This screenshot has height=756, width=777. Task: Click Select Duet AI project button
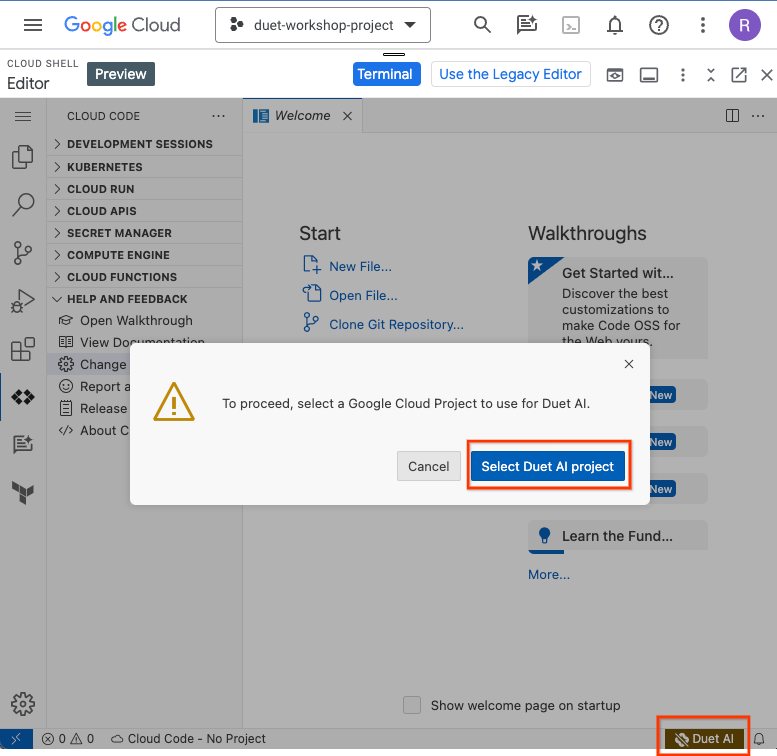548,466
